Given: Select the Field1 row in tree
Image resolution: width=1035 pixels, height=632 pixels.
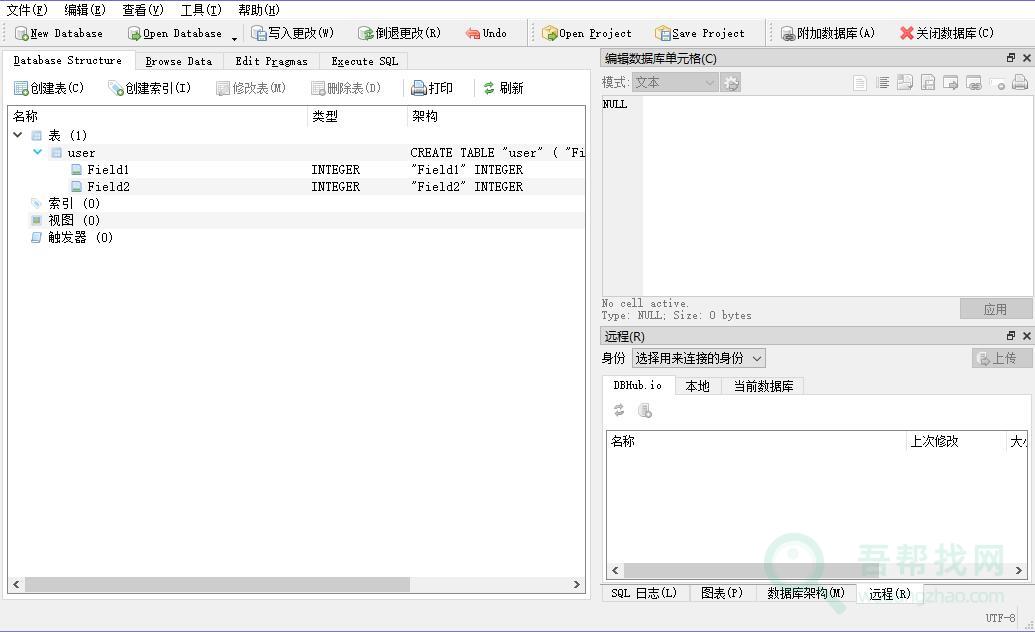Looking at the screenshot, I should (x=108, y=170).
